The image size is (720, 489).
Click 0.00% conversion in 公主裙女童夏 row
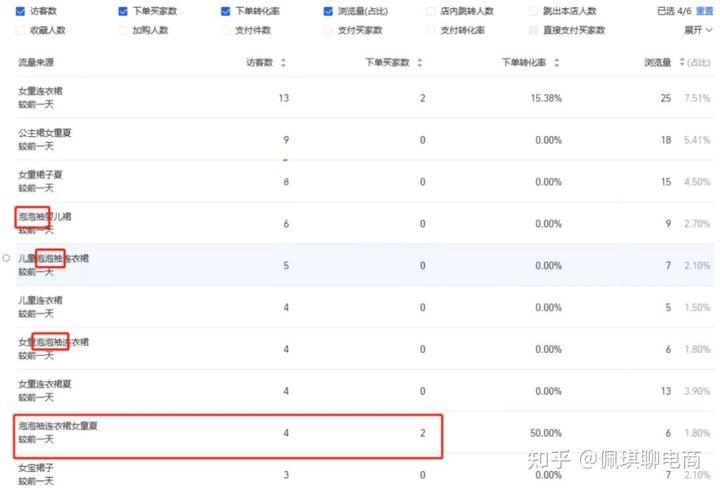point(548,140)
